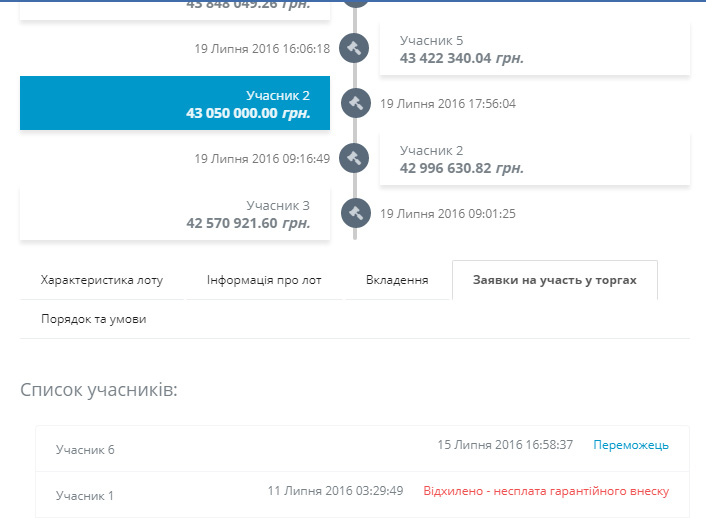Click gavel icon at 17:56:04 bid

[355, 103]
